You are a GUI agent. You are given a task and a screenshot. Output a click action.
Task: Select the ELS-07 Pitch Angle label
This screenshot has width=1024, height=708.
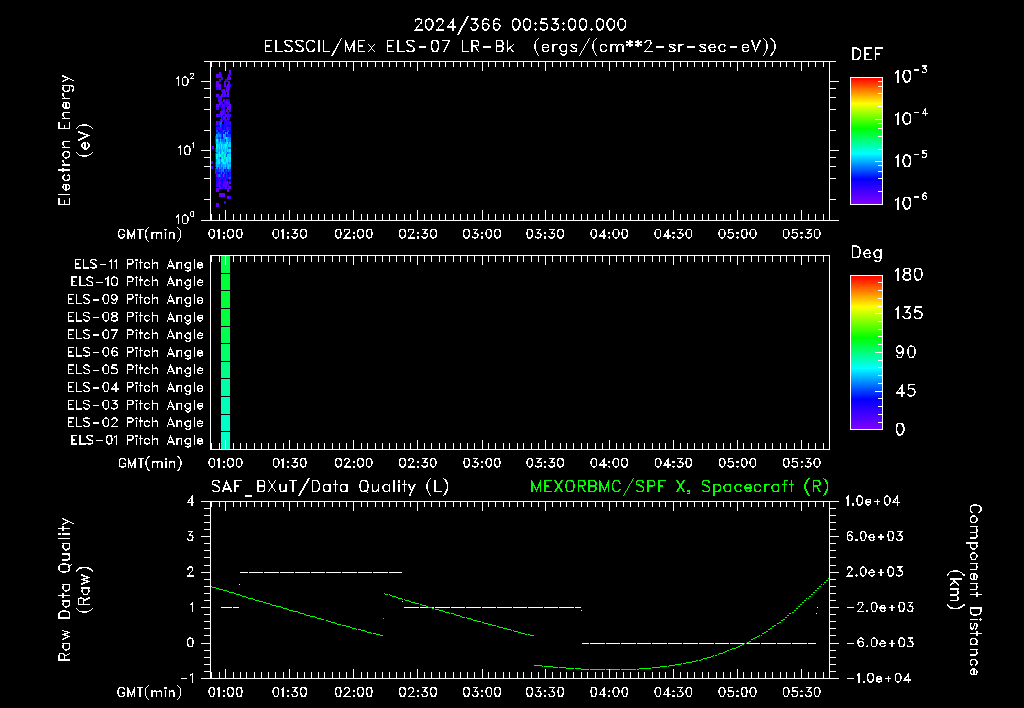tap(135, 334)
